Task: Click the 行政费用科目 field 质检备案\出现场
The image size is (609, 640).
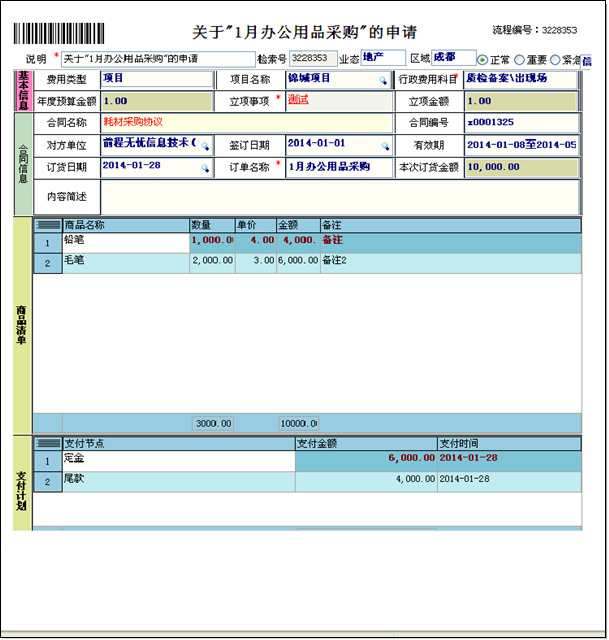Action: click(x=521, y=80)
